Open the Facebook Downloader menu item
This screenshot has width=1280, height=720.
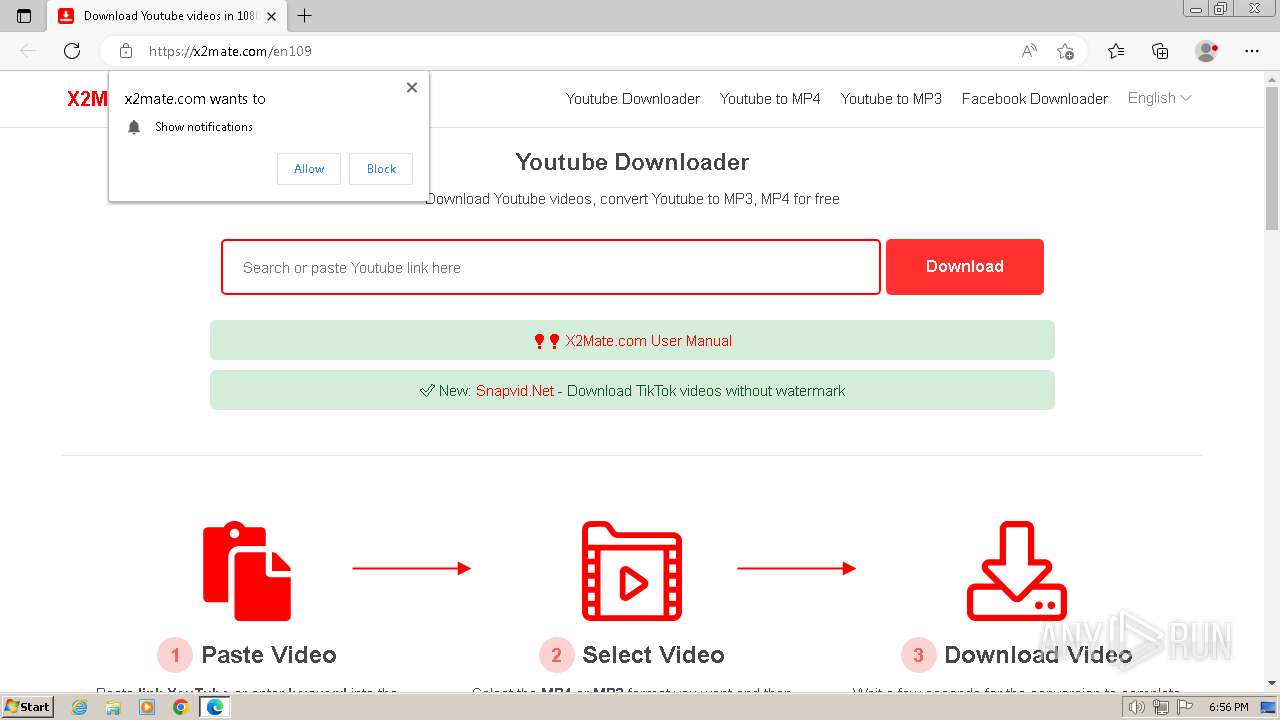pyautogui.click(x=1035, y=99)
